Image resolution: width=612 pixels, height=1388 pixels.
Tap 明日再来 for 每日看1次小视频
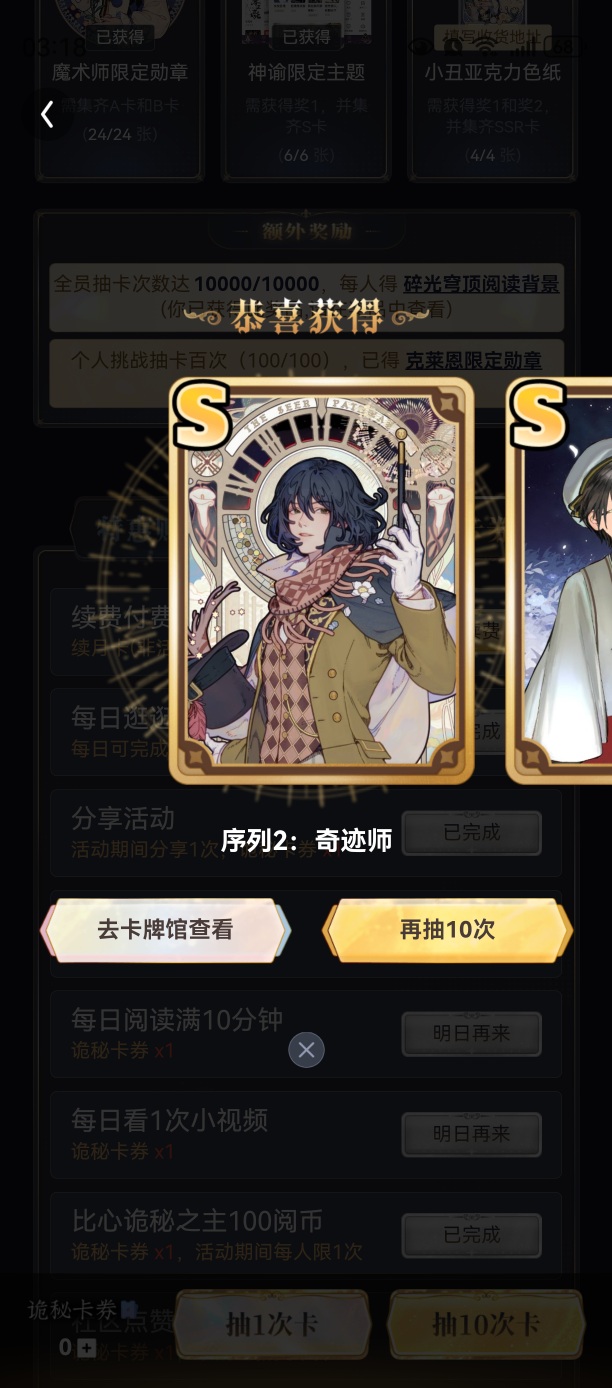472,1134
